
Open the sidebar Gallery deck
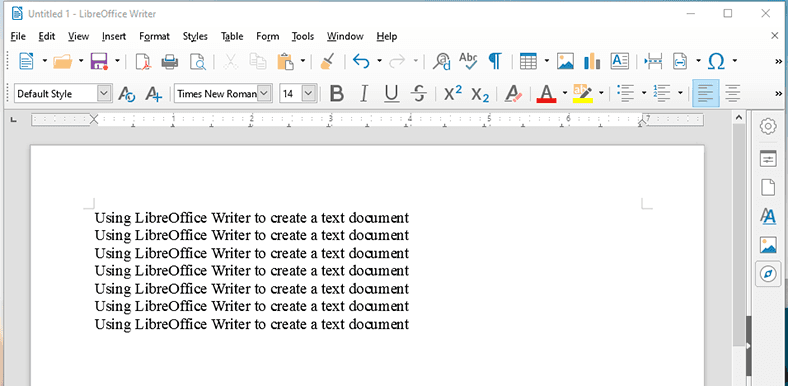click(768, 245)
